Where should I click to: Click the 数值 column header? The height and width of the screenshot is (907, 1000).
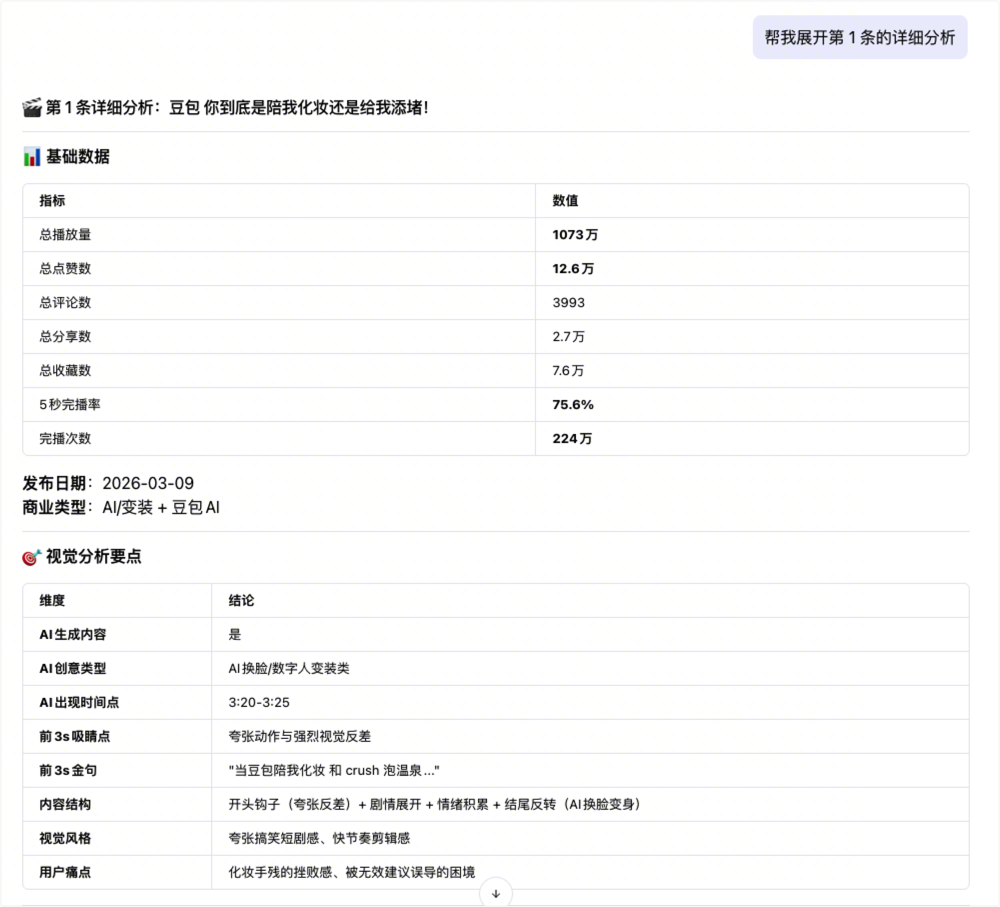tap(565, 201)
